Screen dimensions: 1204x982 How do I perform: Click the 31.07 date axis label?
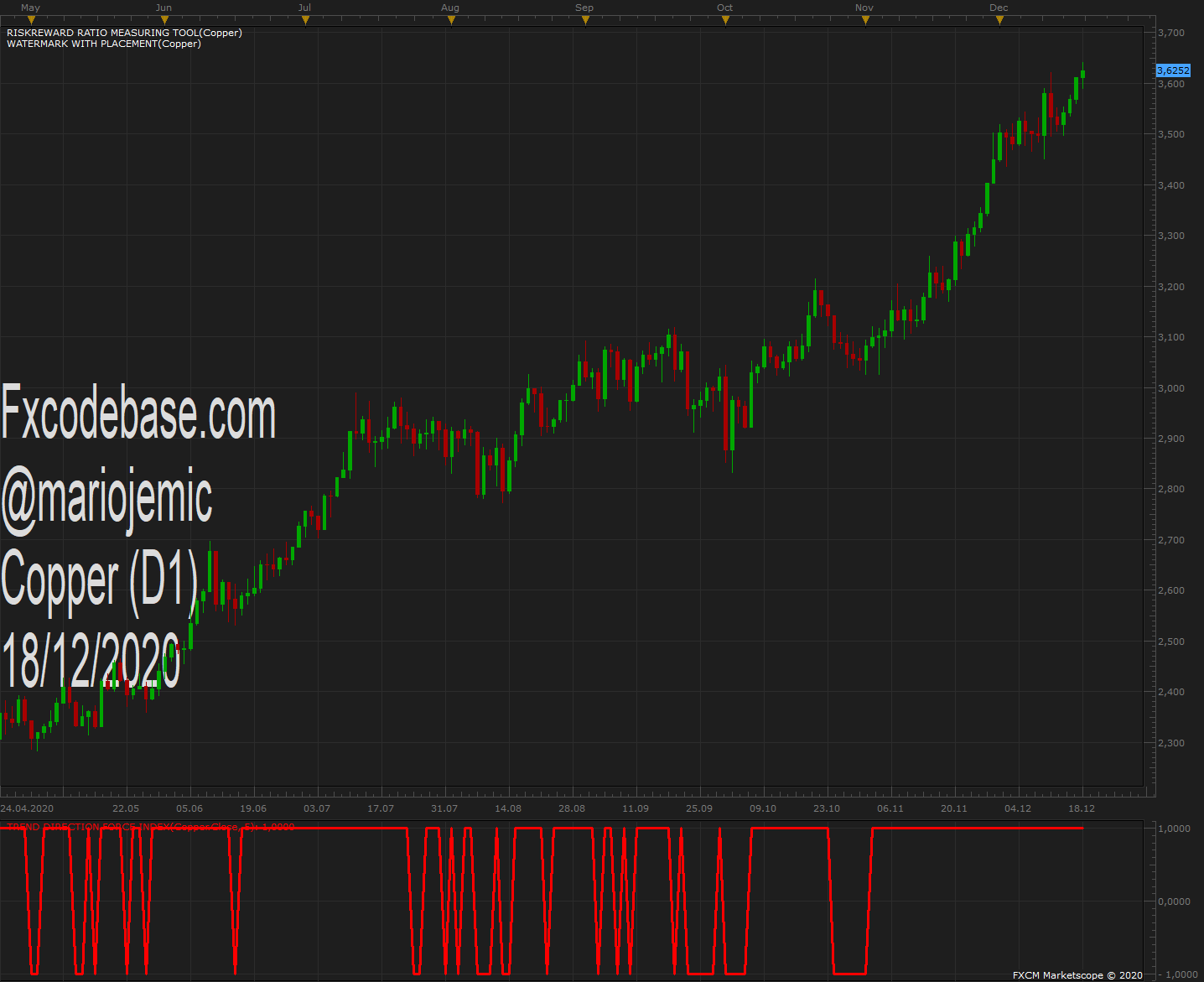click(x=444, y=808)
